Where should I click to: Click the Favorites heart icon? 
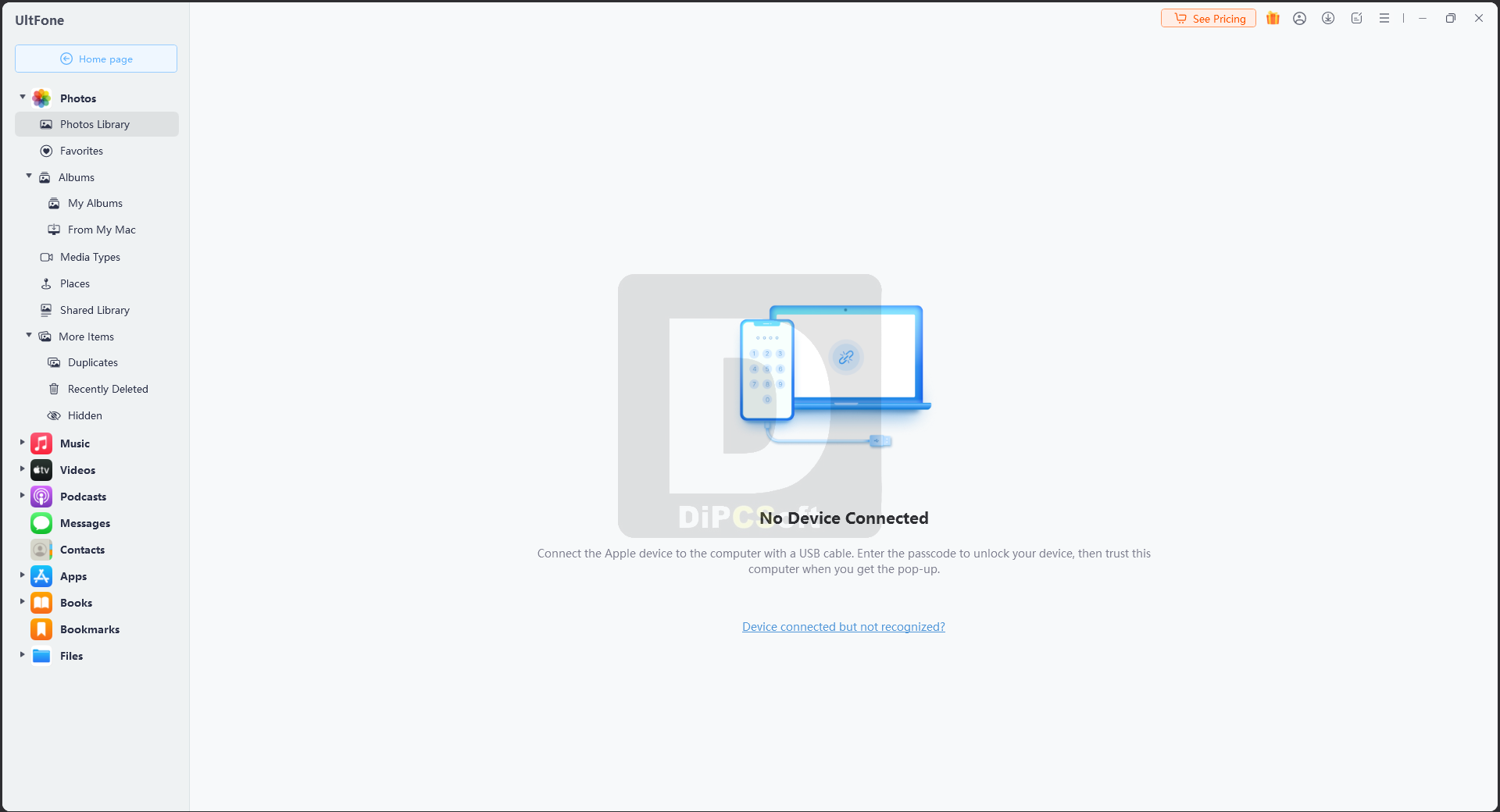pyautogui.click(x=46, y=151)
